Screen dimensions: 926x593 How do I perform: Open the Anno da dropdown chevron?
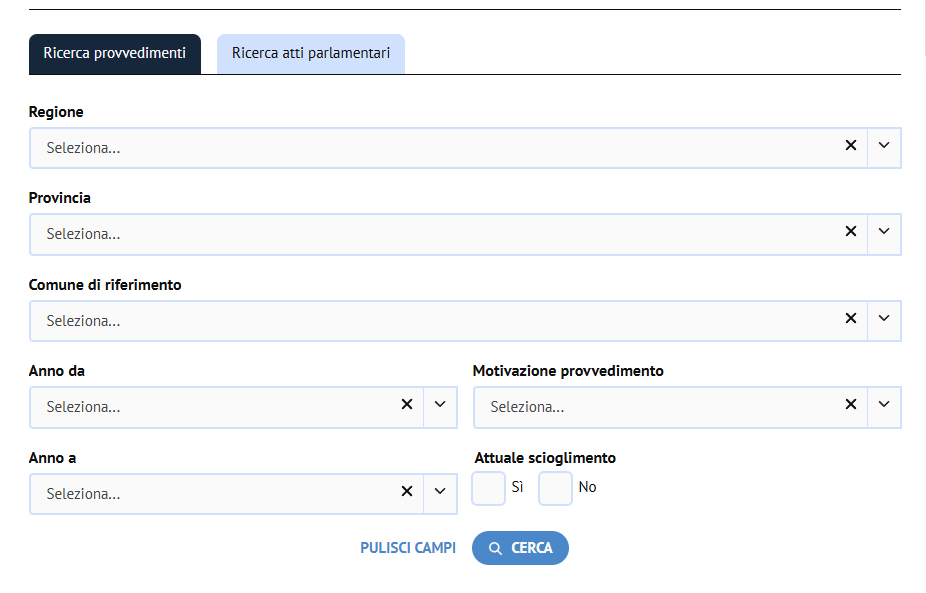(x=440, y=405)
